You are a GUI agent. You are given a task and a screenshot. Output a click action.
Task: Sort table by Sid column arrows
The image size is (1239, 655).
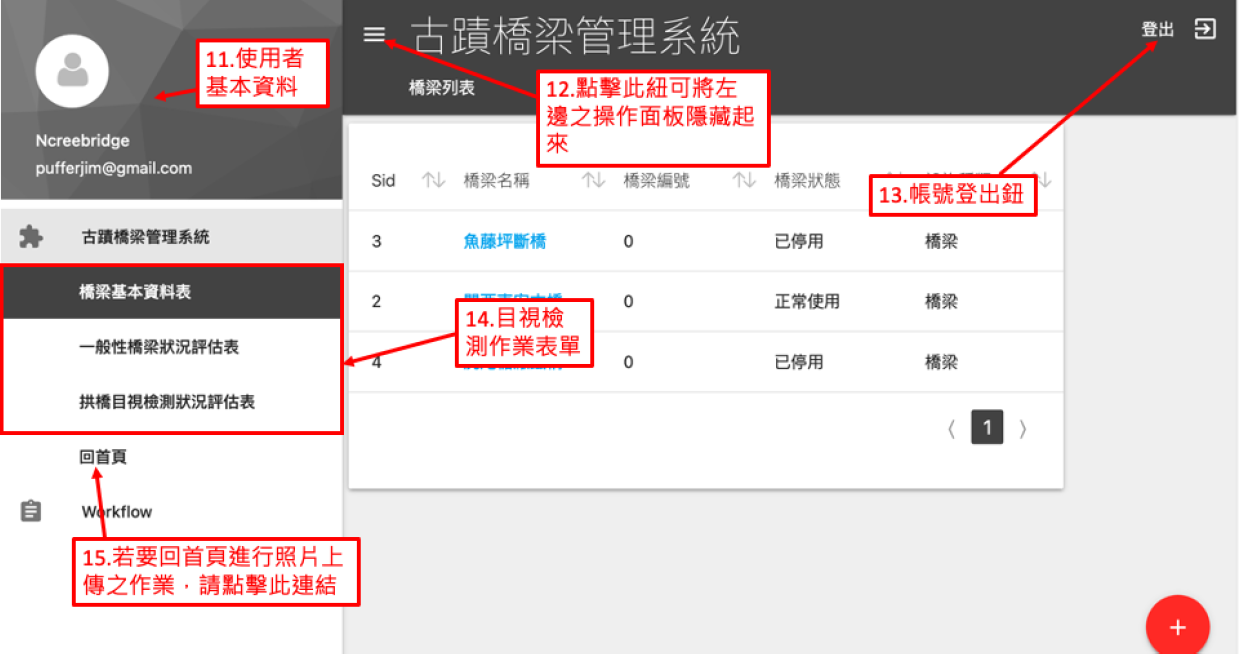tap(433, 181)
